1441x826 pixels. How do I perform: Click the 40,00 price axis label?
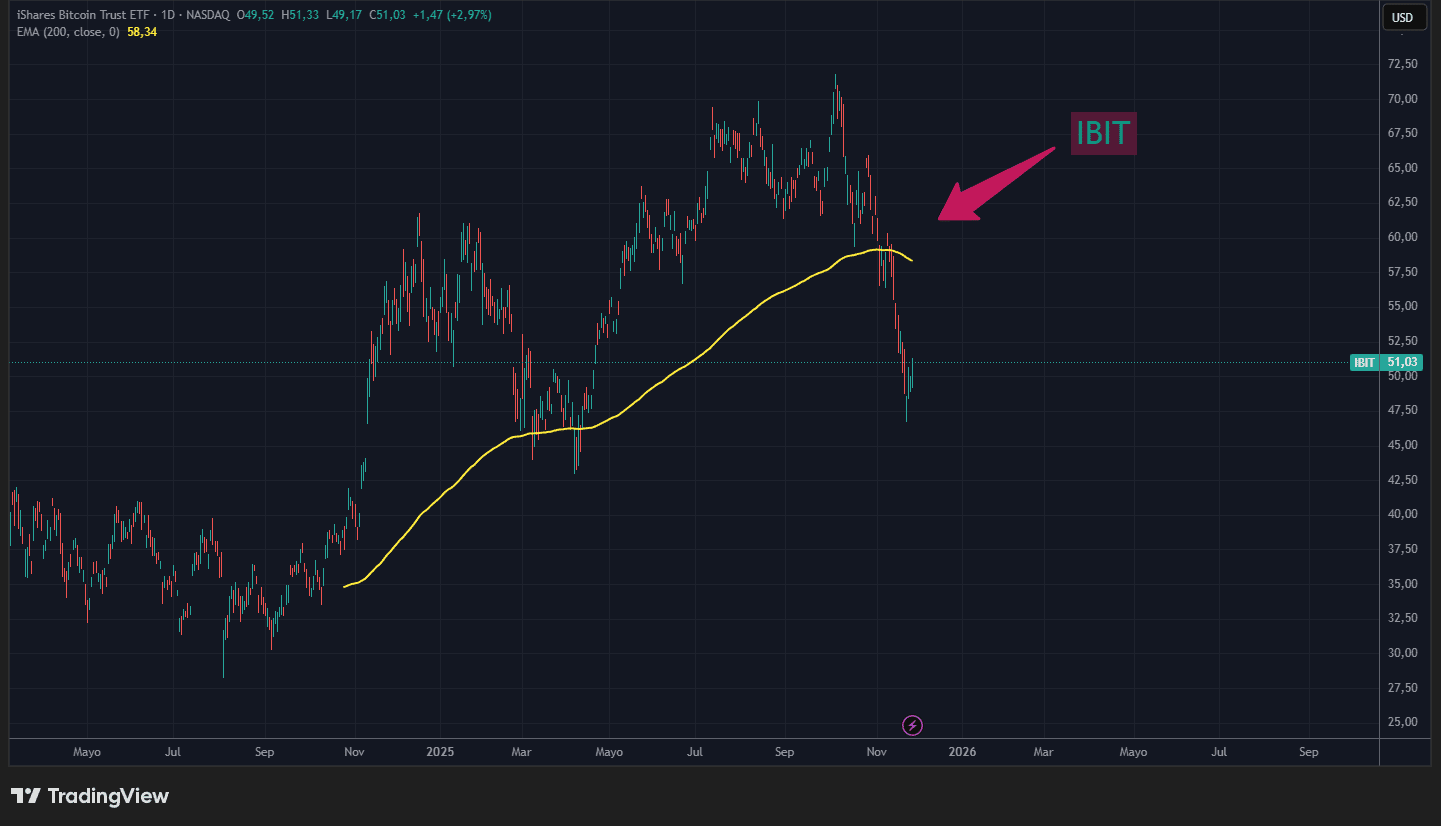(x=1403, y=514)
